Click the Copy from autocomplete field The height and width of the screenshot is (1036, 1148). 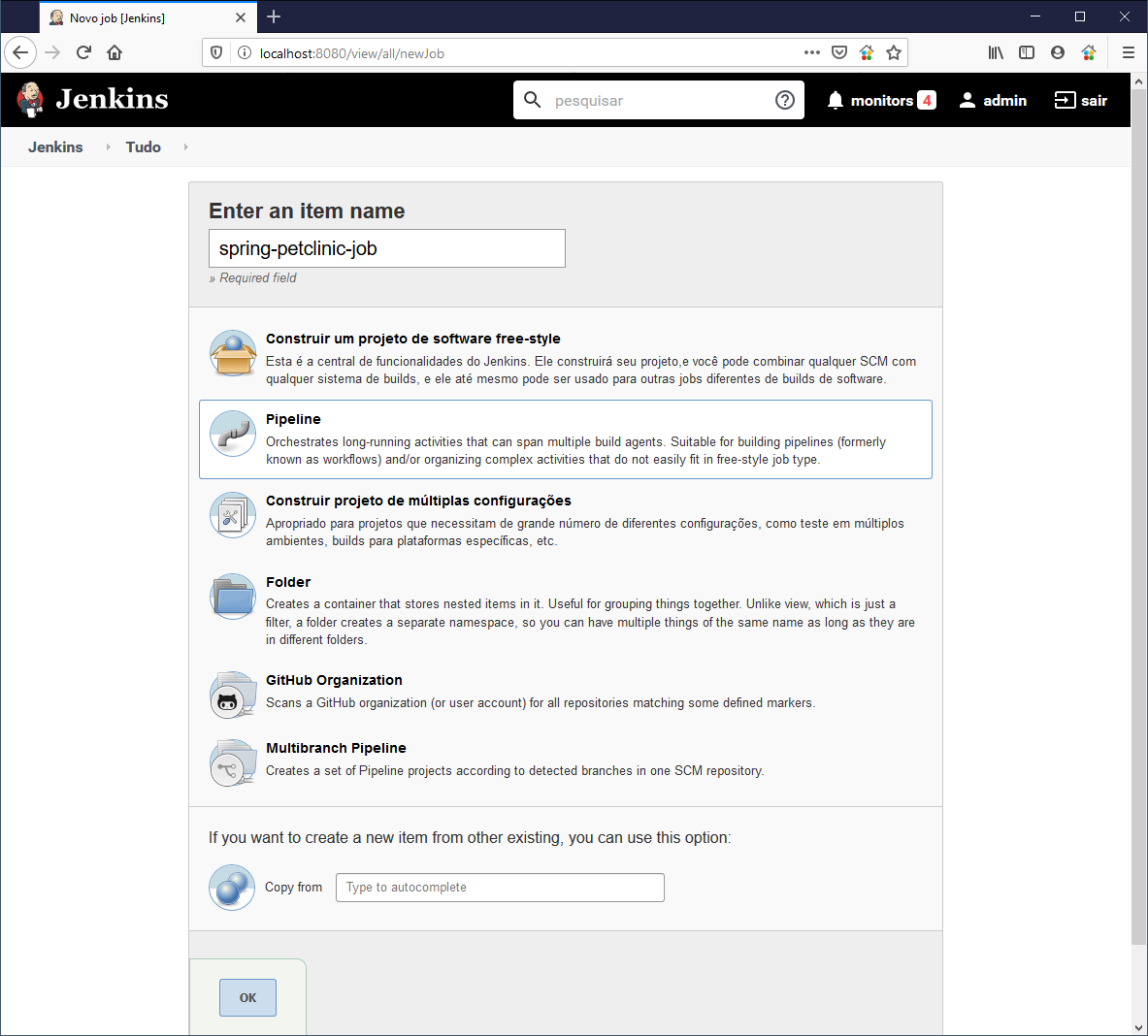tap(500, 888)
